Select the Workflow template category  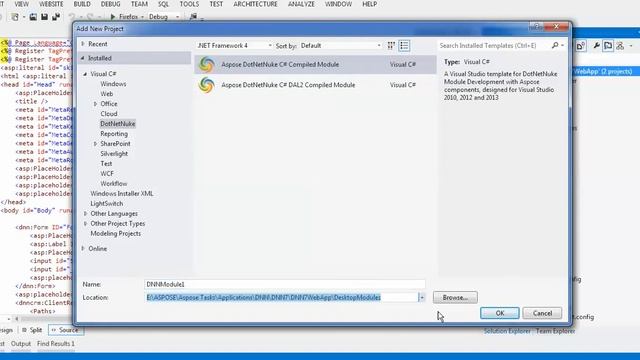click(113, 184)
